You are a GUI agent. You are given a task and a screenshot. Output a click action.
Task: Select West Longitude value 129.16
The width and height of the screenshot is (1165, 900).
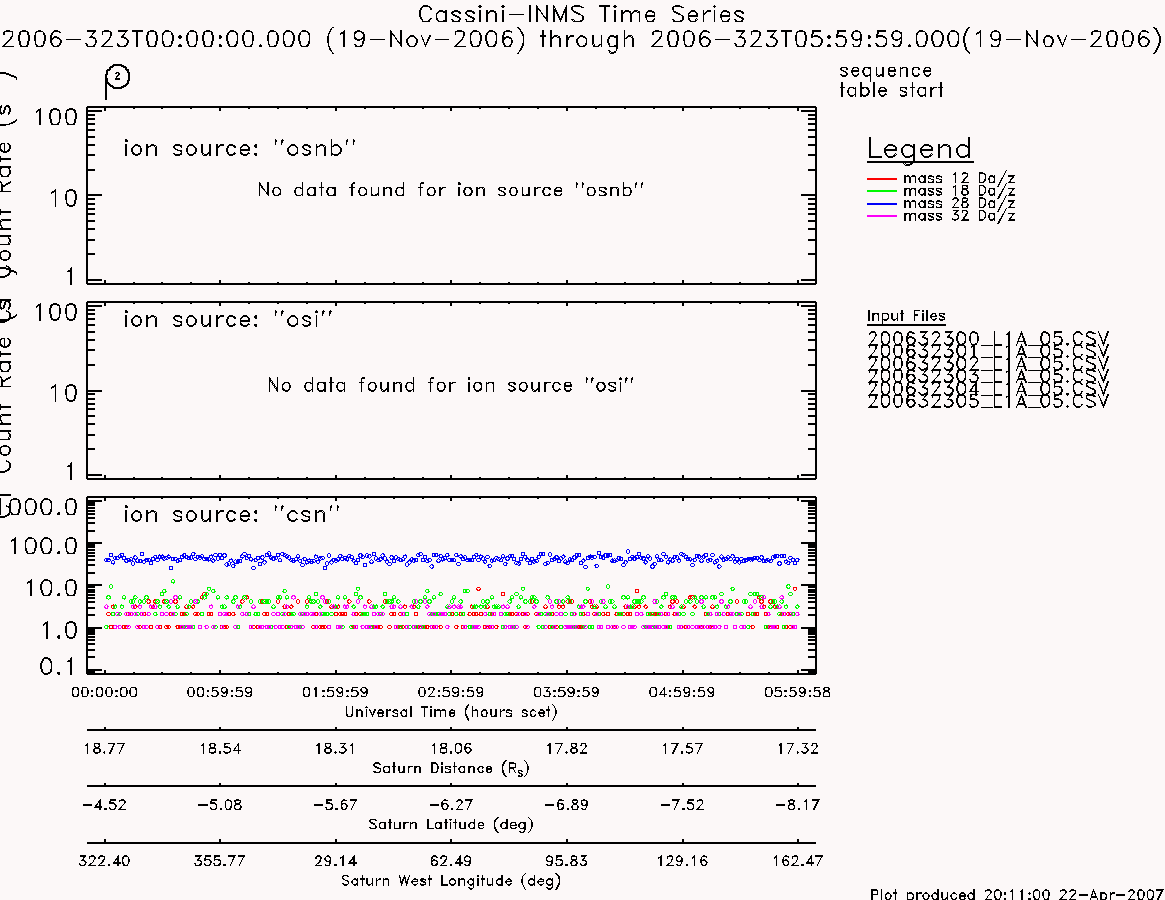[681, 861]
